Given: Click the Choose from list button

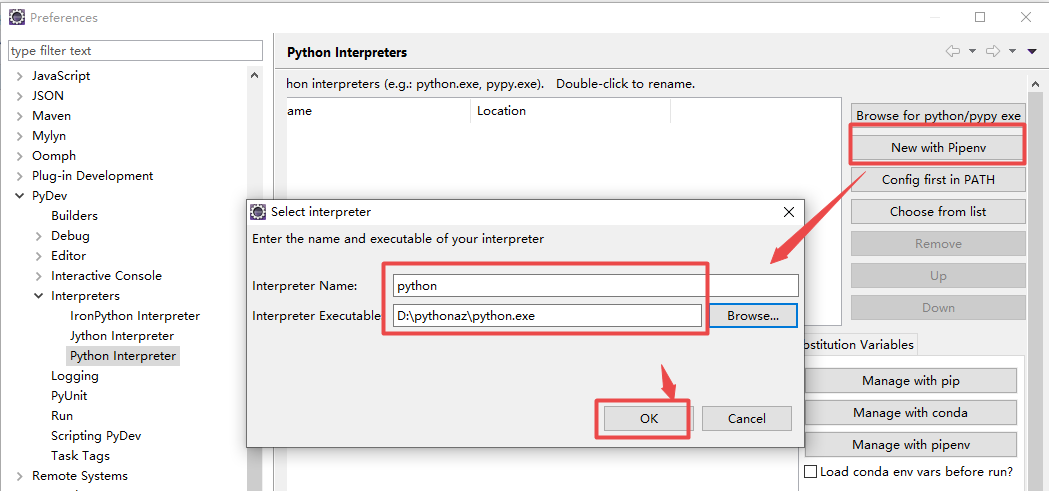Looking at the screenshot, I should pyautogui.click(x=938, y=211).
